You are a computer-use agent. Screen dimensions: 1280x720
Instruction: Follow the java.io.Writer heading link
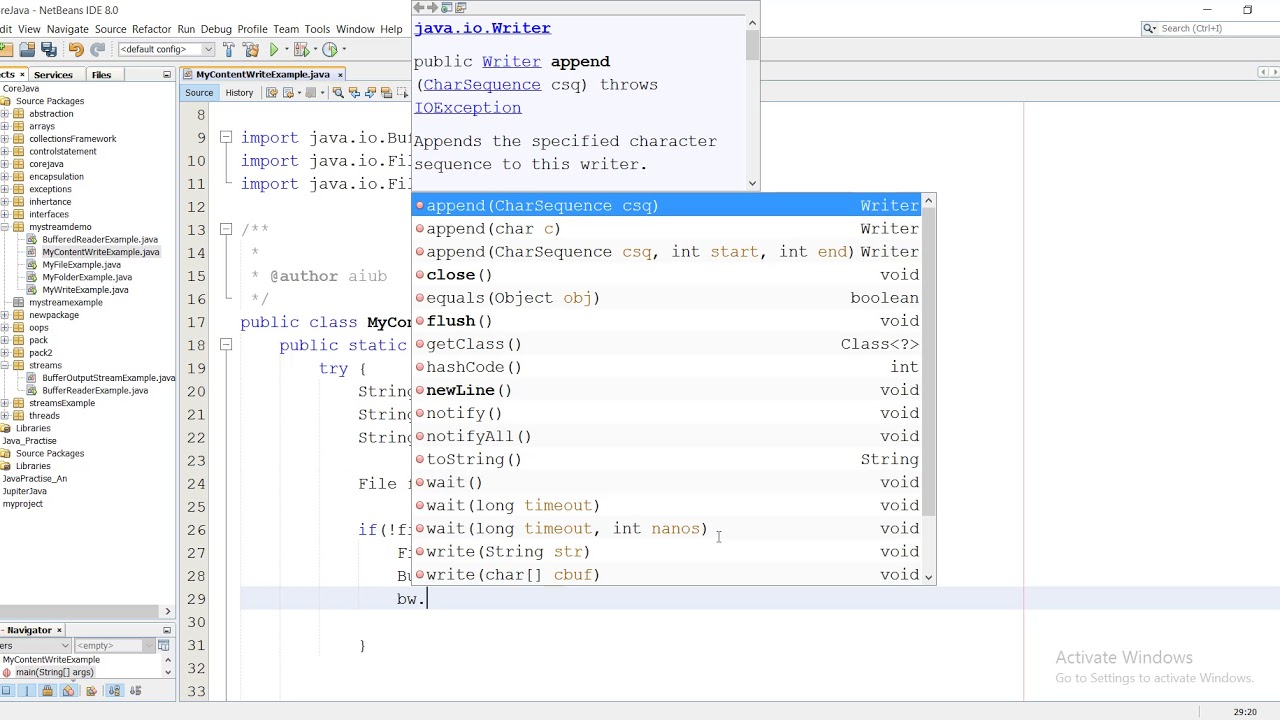(x=482, y=28)
